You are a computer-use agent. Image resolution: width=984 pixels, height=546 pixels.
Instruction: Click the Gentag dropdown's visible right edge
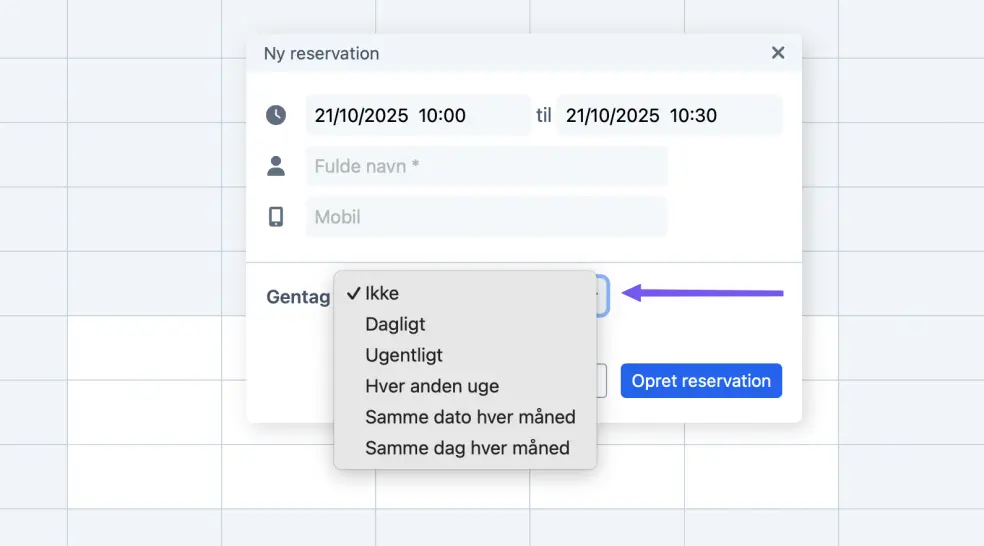click(602, 294)
